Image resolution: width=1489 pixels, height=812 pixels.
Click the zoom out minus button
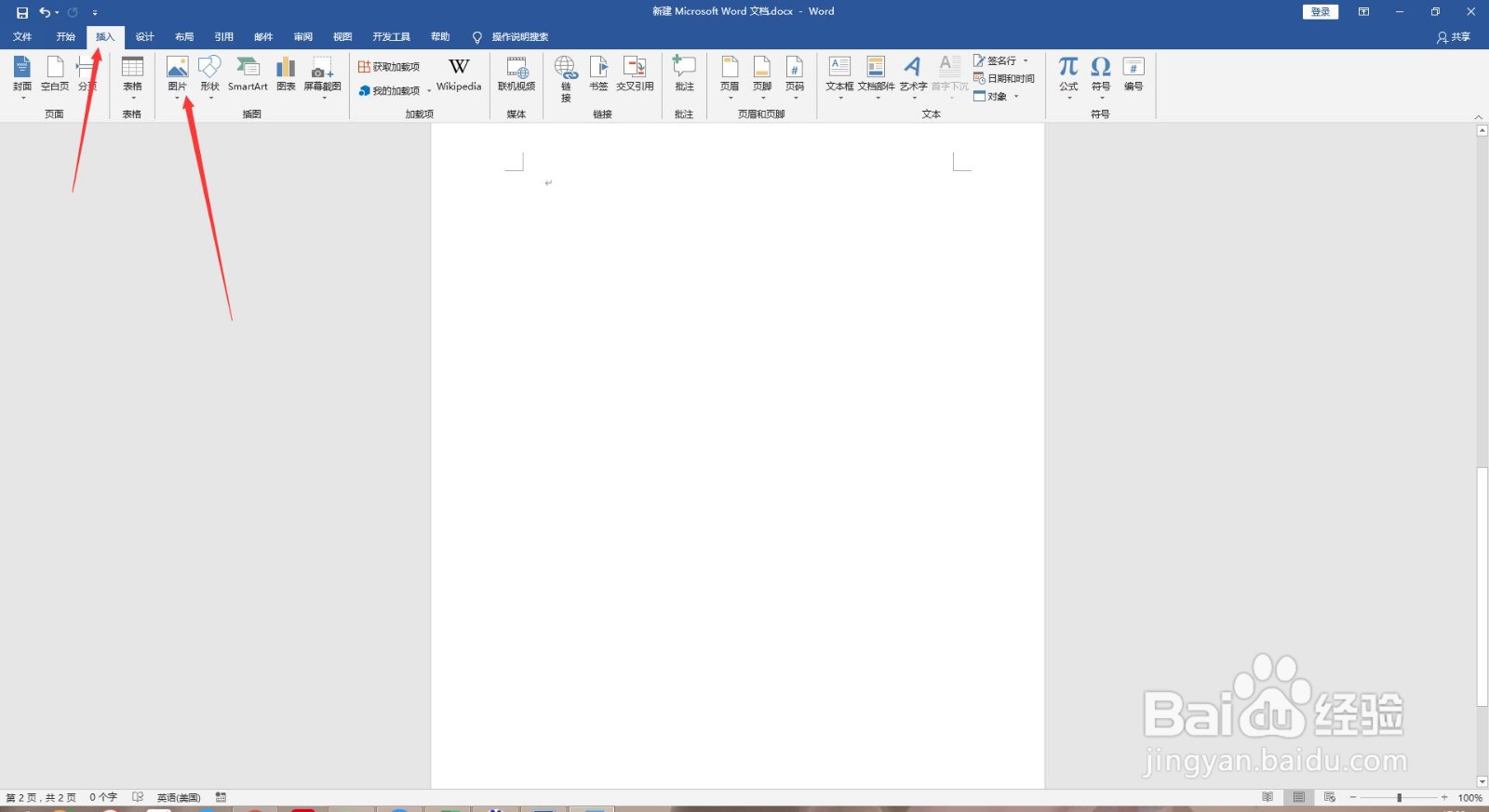pyautogui.click(x=1353, y=797)
